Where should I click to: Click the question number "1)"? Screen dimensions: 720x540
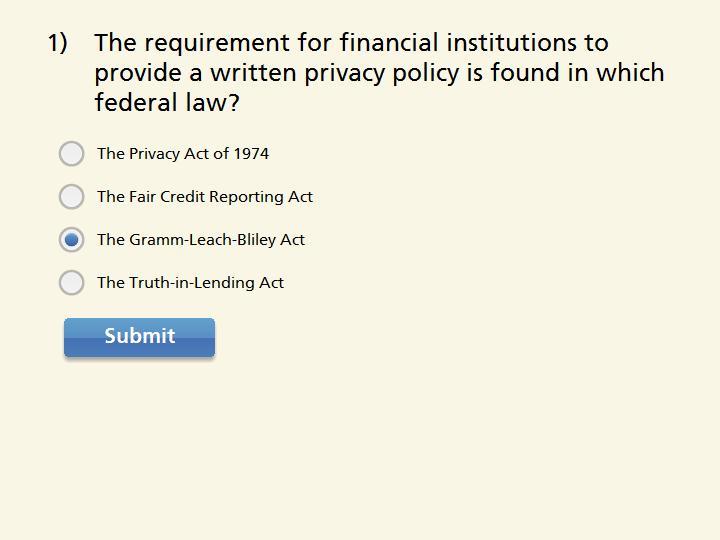pyautogui.click(x=57, y=43)
